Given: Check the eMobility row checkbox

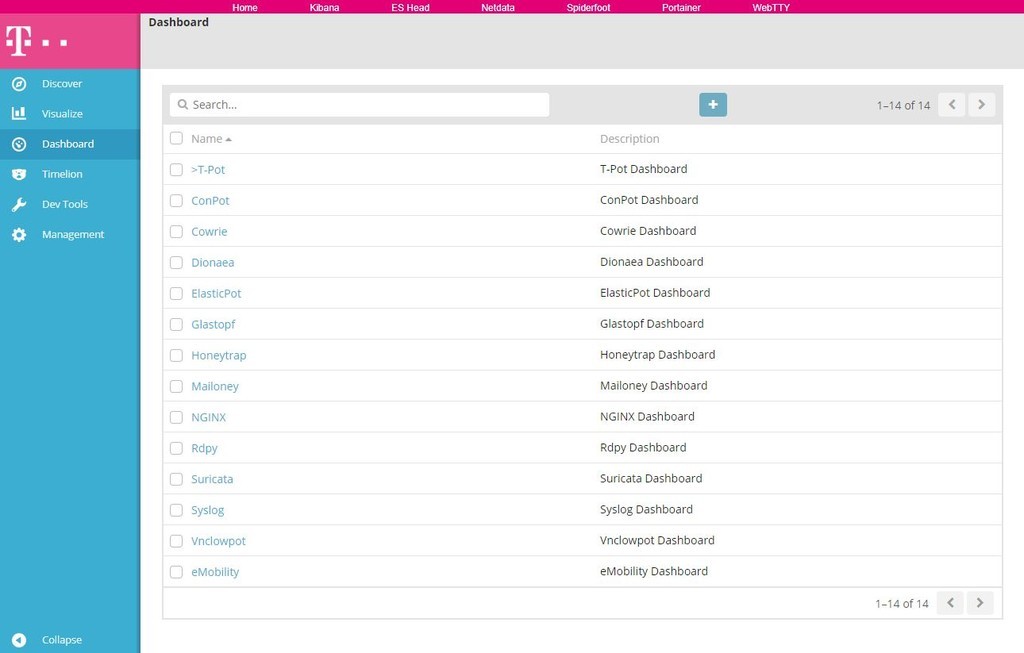Looking at the screenshot, I should pyautogui.click(x=176, y=572).
